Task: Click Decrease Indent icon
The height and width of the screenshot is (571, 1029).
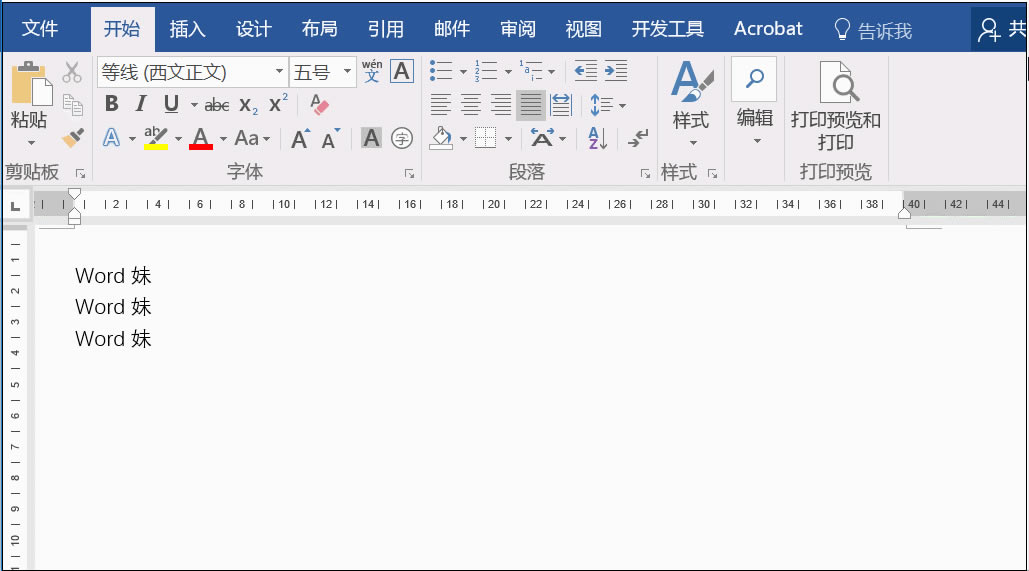Action: [585, 70]
